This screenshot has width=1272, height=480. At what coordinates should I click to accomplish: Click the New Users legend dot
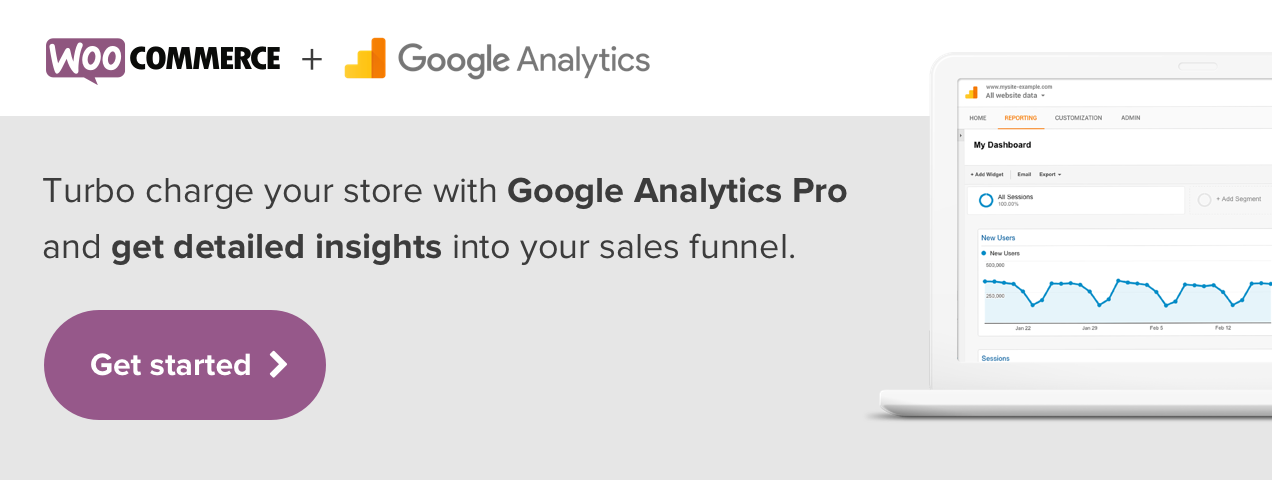click(984, 254)
